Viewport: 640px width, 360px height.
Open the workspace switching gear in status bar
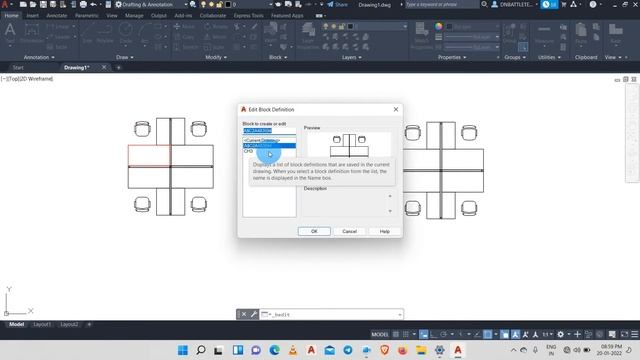tap(560, 334)
